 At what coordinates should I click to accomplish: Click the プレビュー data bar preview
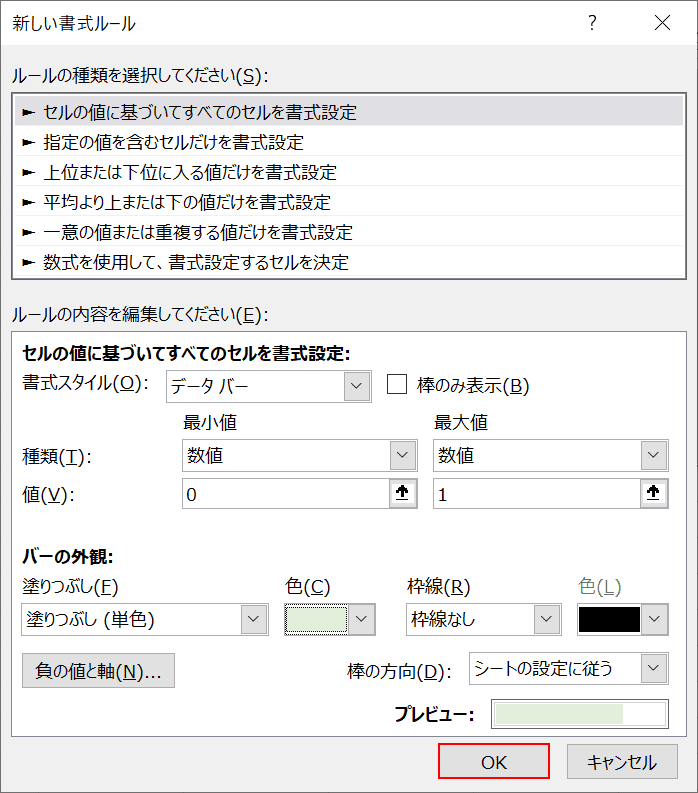pos(580,714)
